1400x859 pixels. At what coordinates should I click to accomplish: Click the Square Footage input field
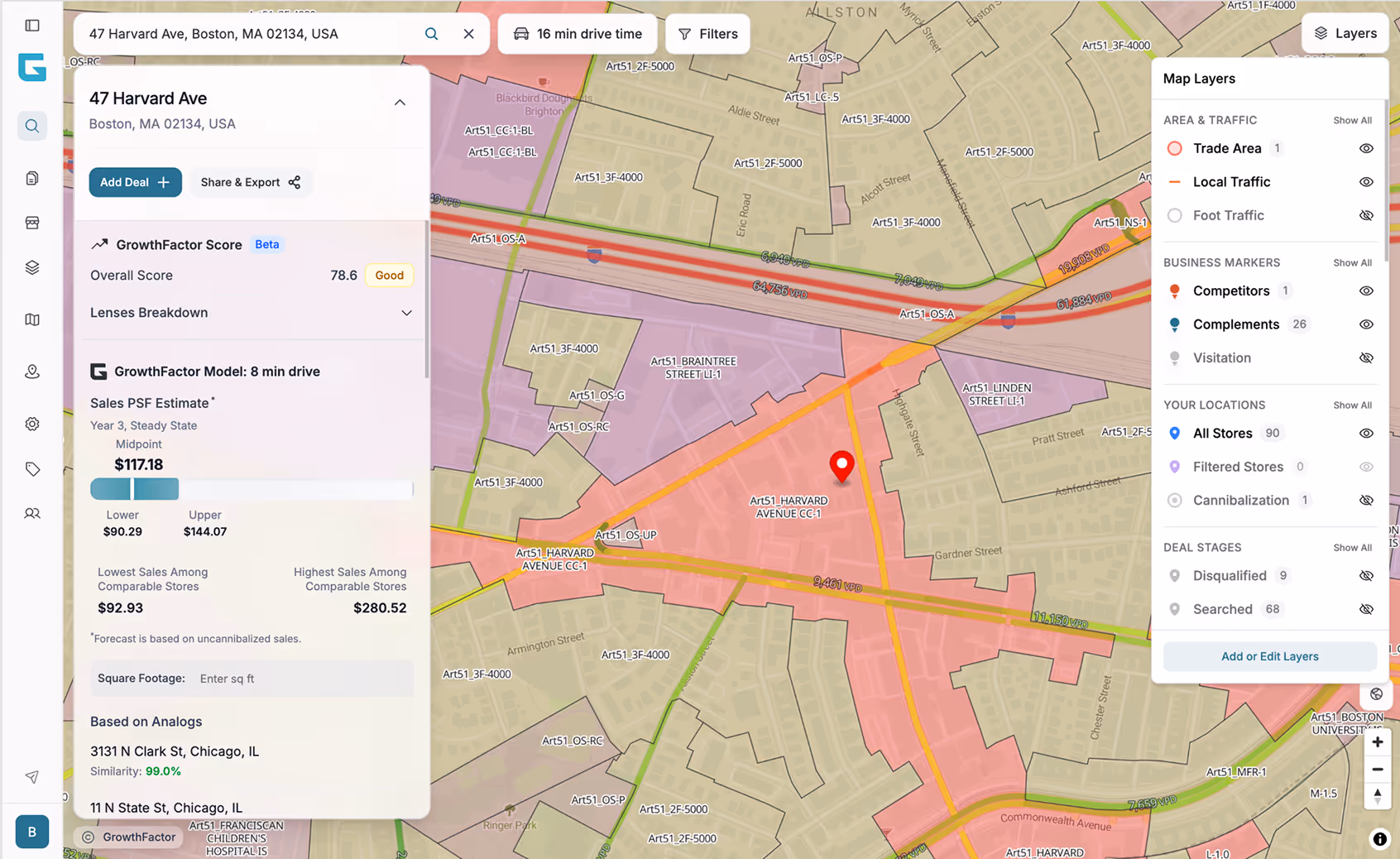(x=252, y=679)
